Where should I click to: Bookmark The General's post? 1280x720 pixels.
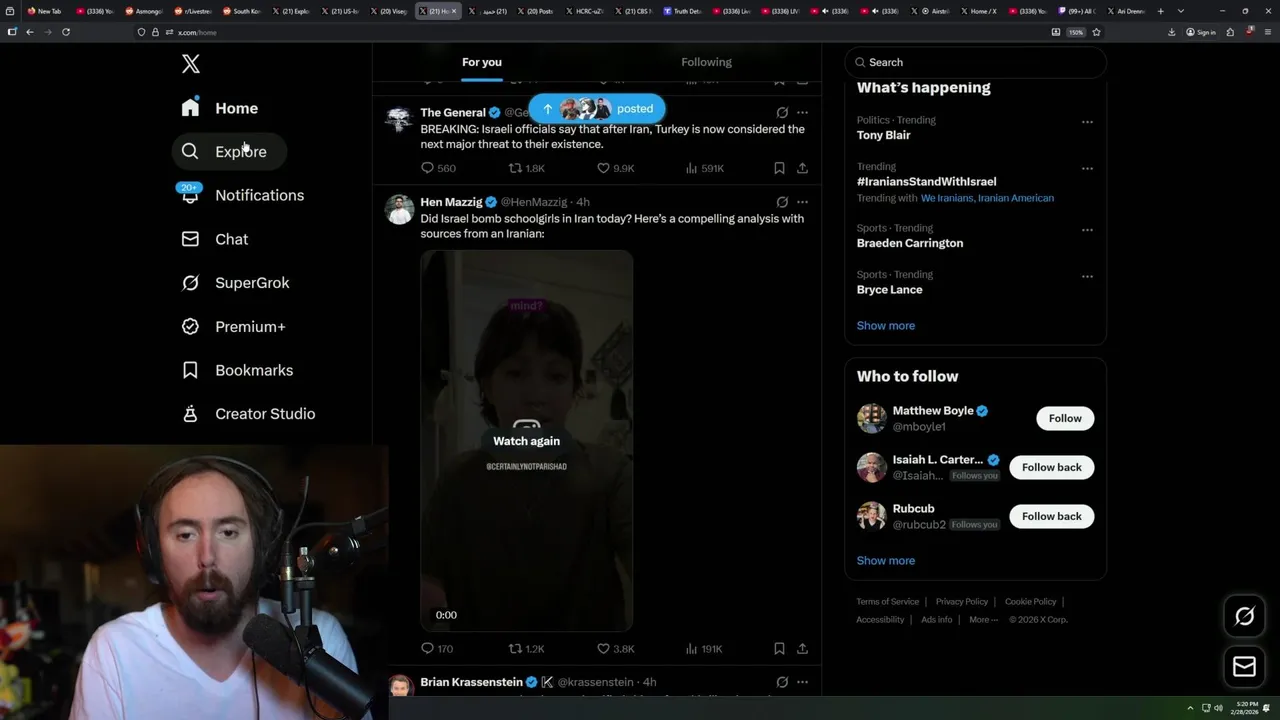779,168
